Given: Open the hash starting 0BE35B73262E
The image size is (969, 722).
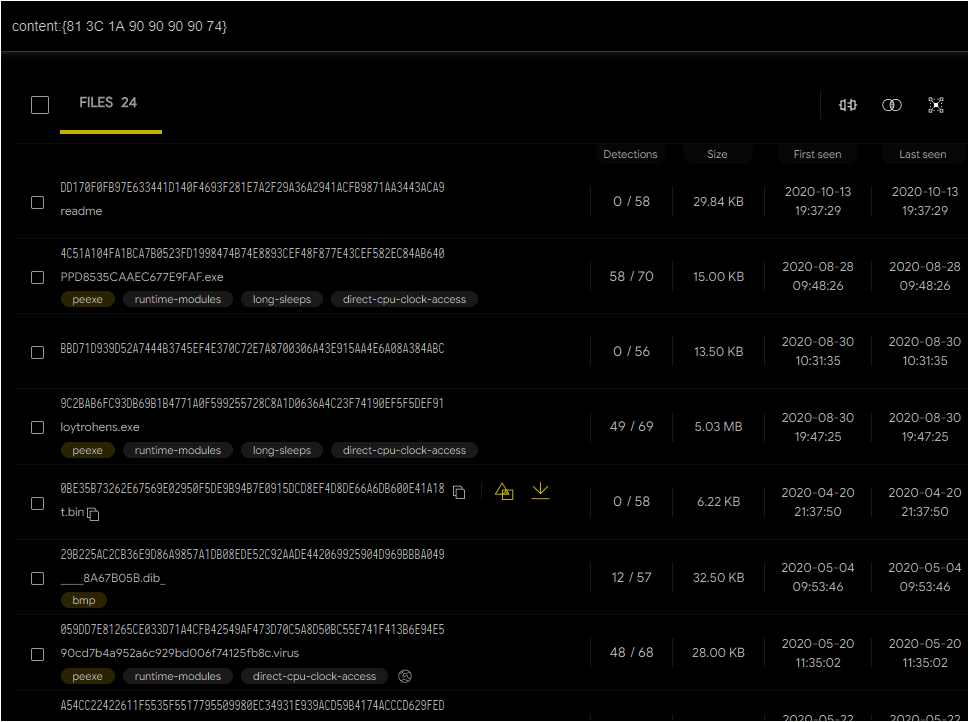Looking at the screenshot, I should tap(252, 488).
